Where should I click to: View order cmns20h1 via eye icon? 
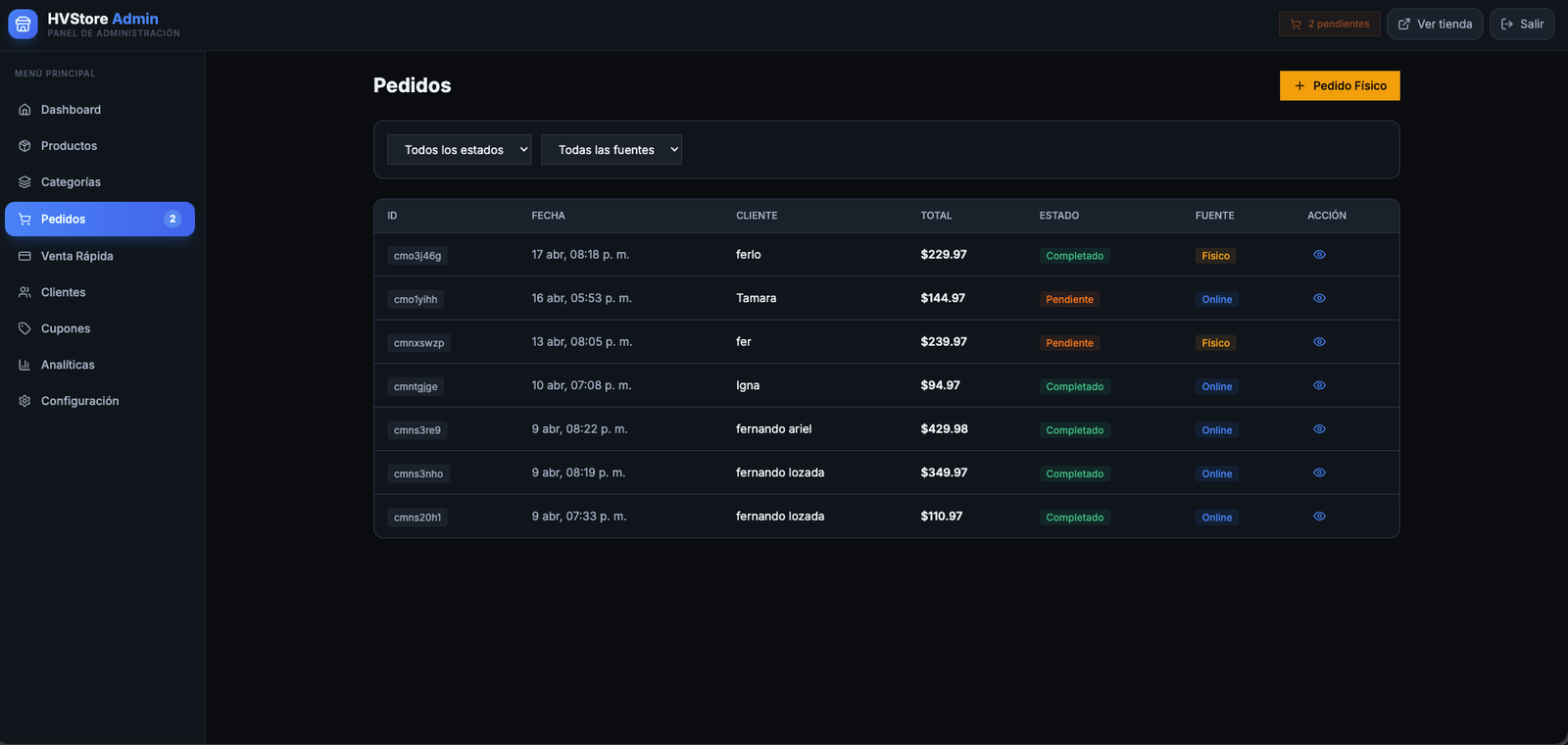point(1319,517)
